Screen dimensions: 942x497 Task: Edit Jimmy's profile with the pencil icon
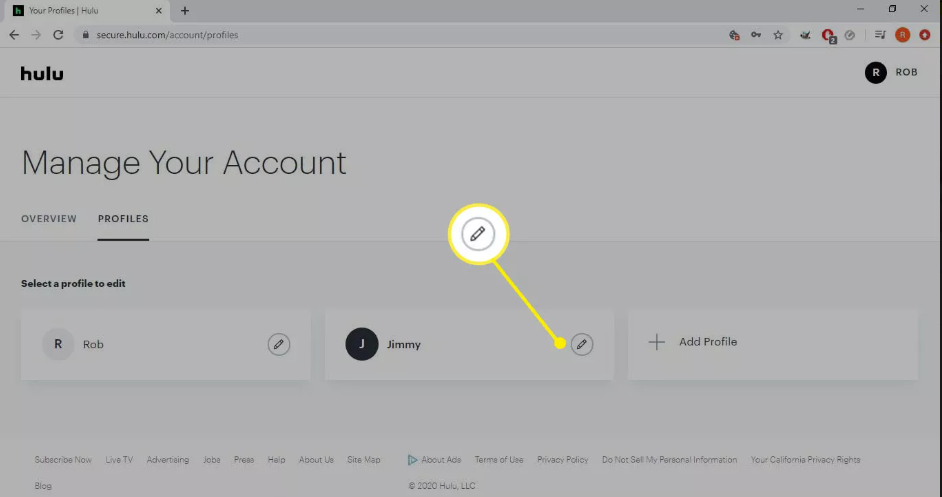582,344
